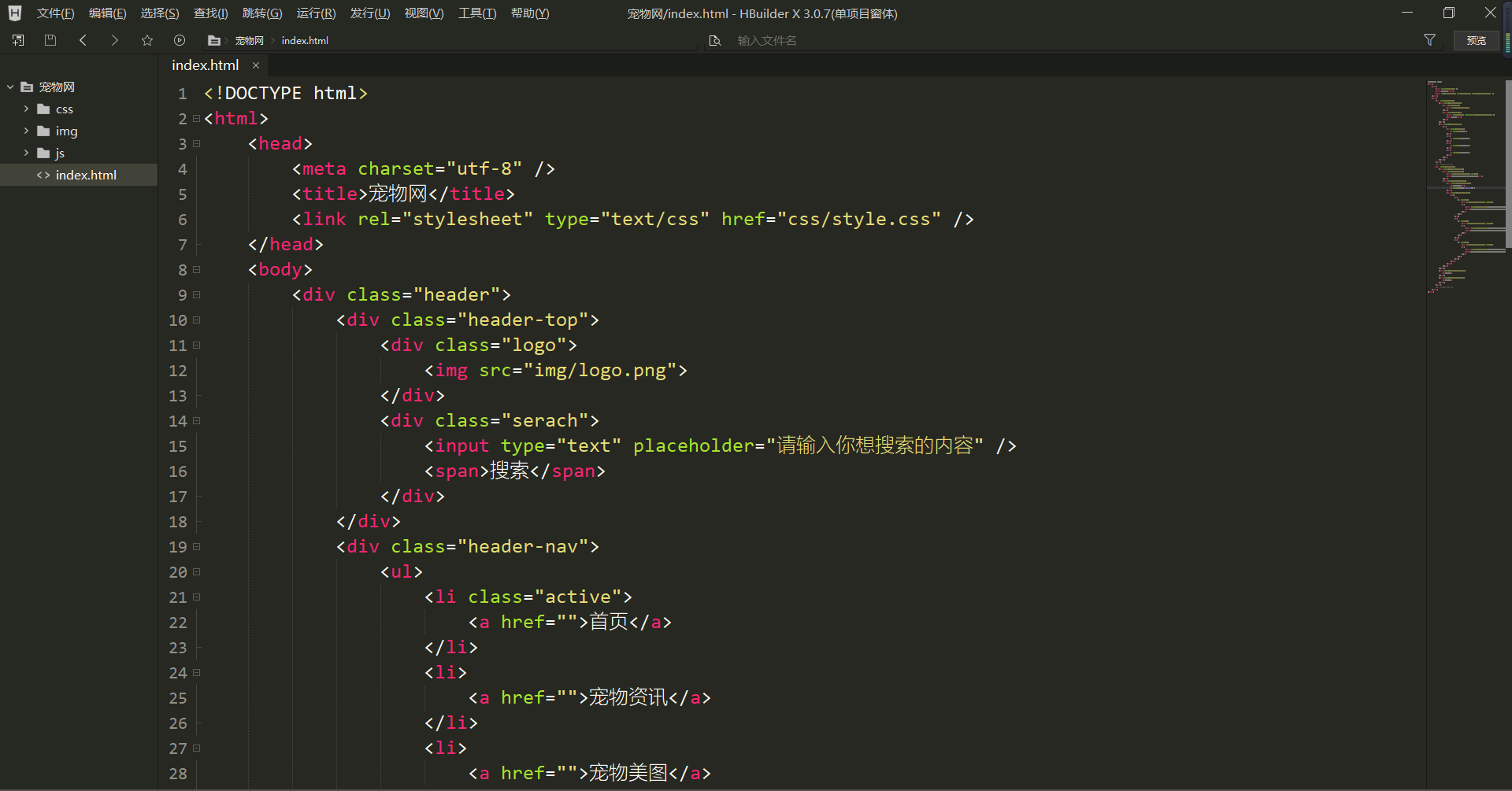Fold the logo div on line 11
The height and width of the screenshot is (791, 1512).
197,346
